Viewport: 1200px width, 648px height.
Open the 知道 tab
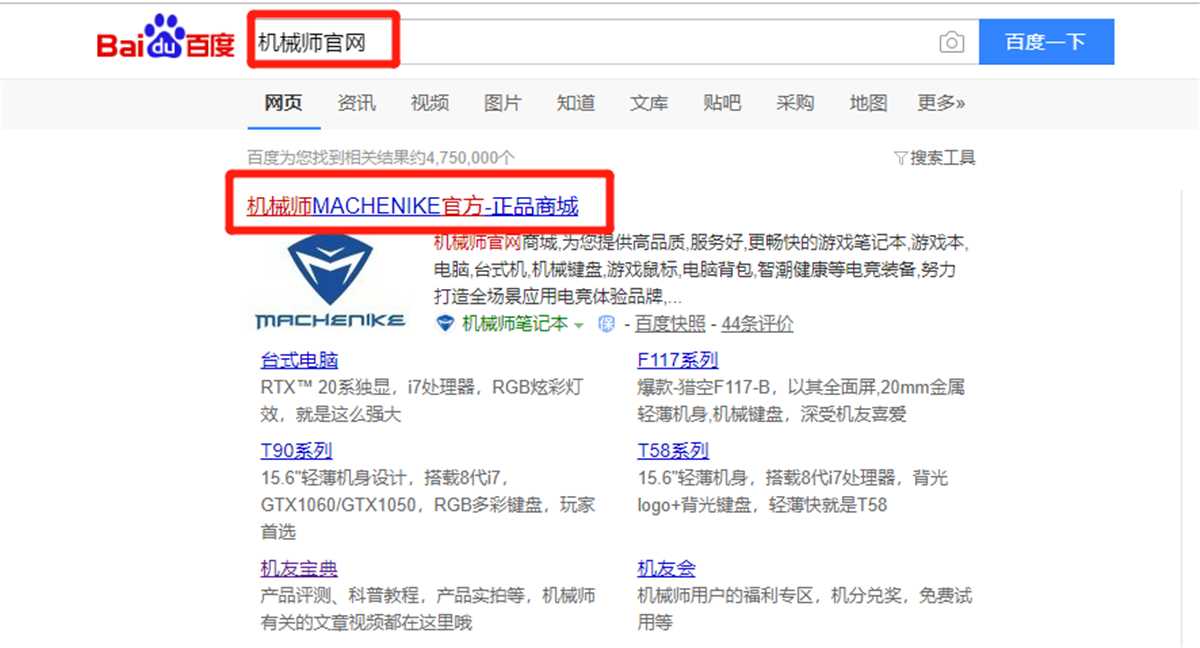[x=576, y=103]
